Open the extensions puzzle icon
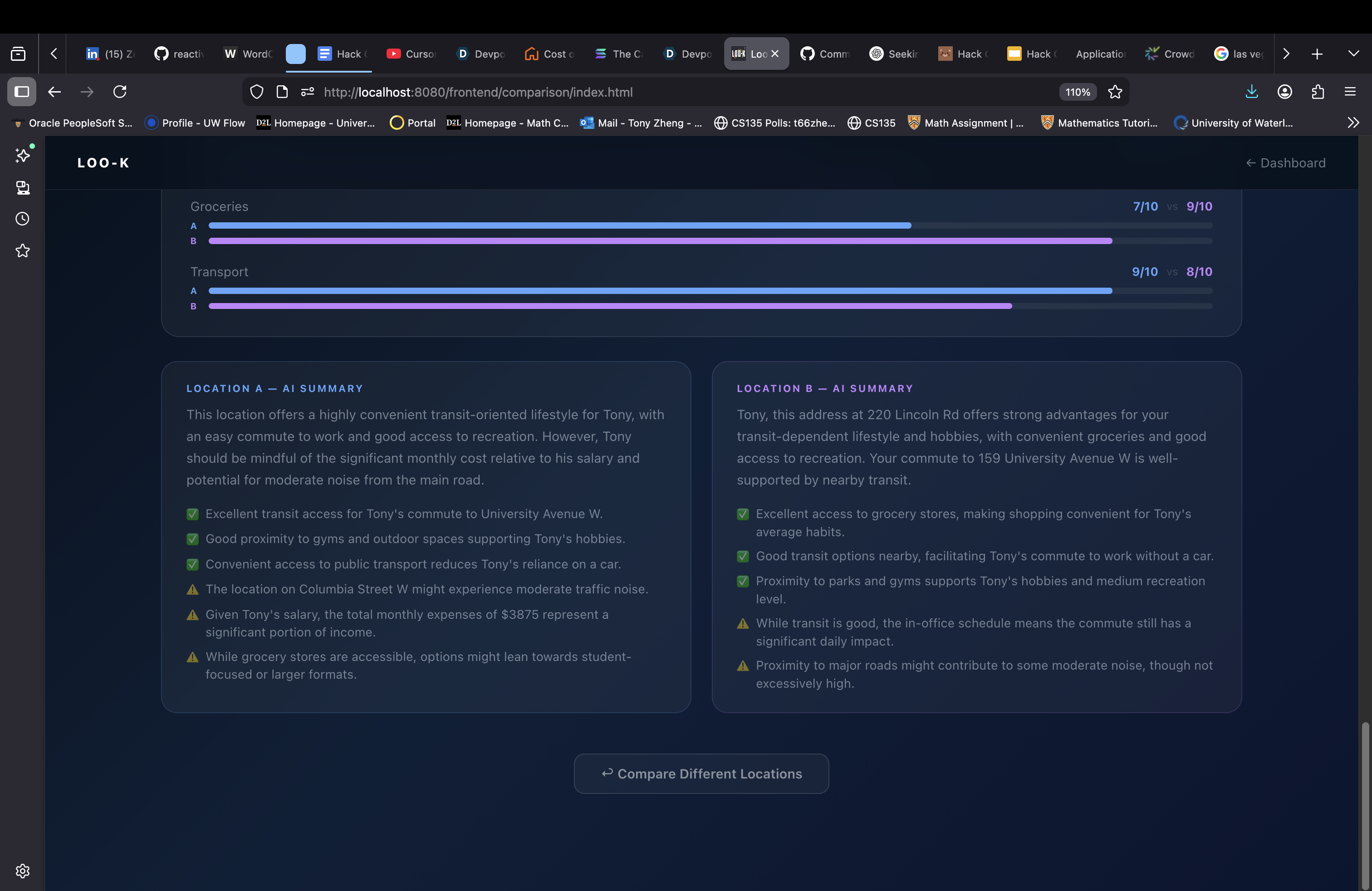The height and width of the screenshot is (891, 1372). tap(1318, 92)
